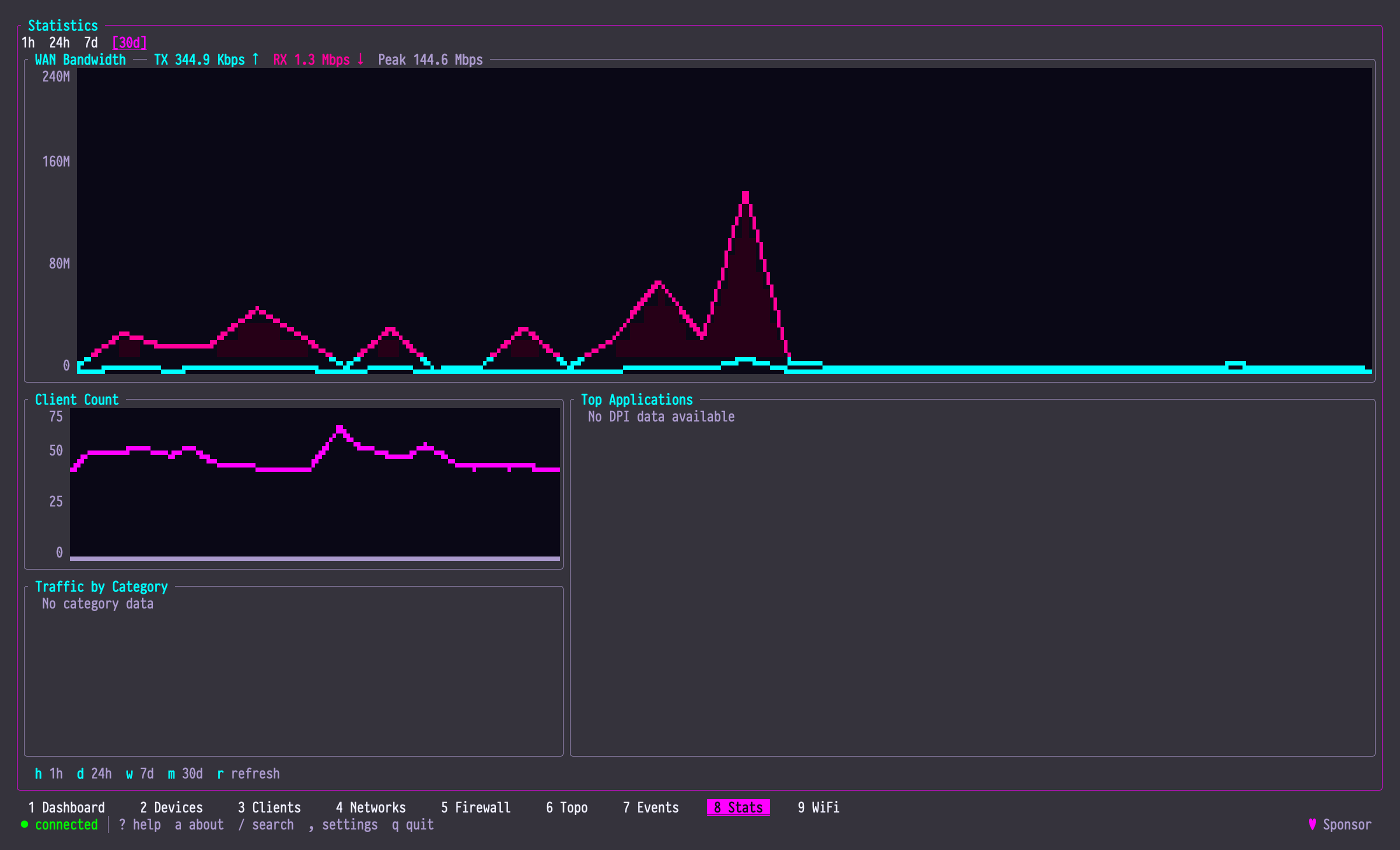Open the Dashboard tab
Image resolution: width=1400 pixels, height=850 pixels.
pyautogui.click(x=66, y=807)
